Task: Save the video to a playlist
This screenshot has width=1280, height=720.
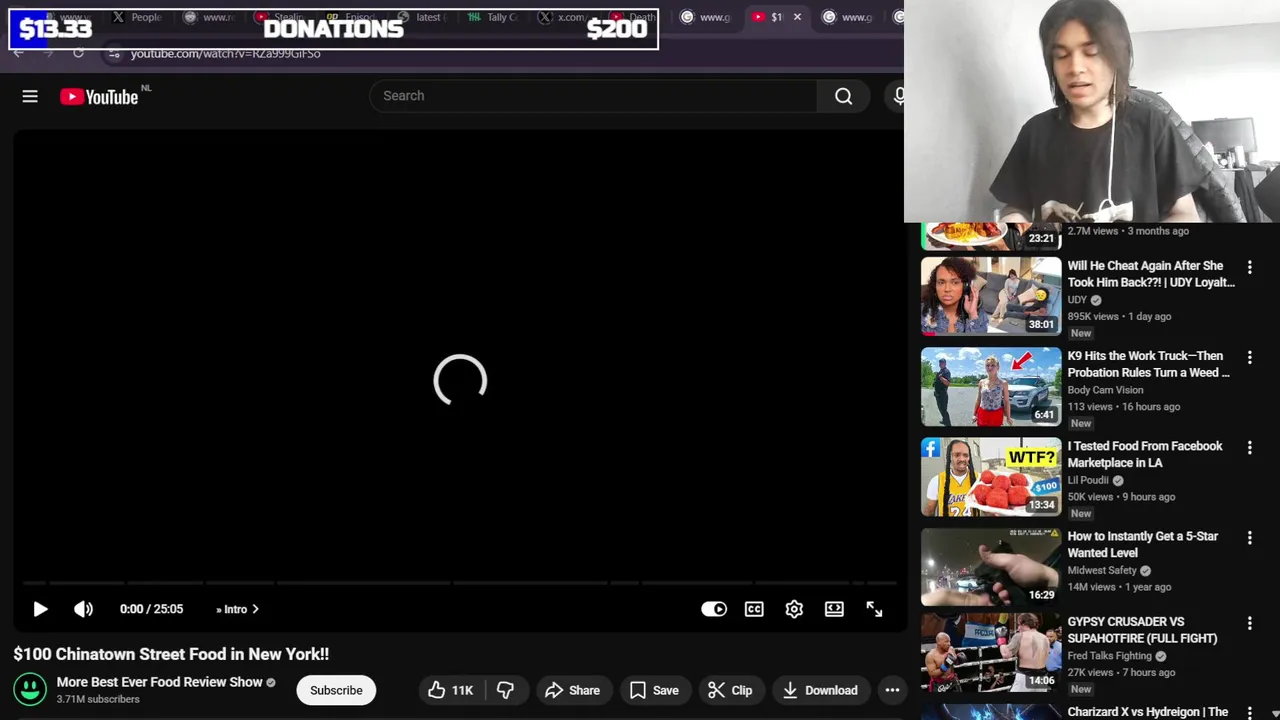Action: (x=654, y=690)
